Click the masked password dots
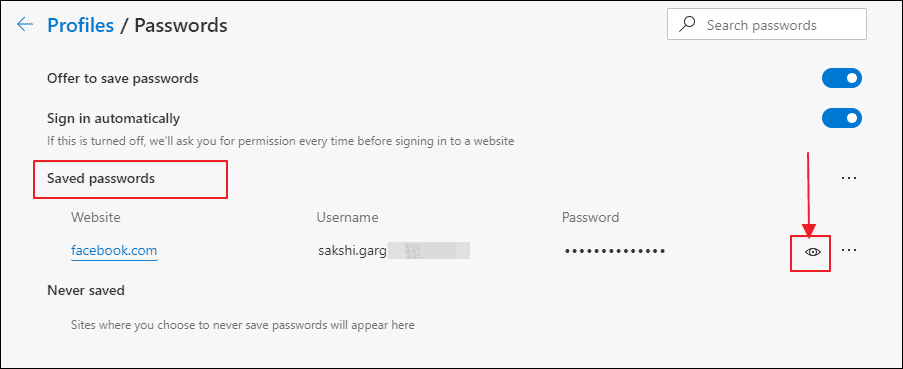903x369 pixels. point(615,251)
